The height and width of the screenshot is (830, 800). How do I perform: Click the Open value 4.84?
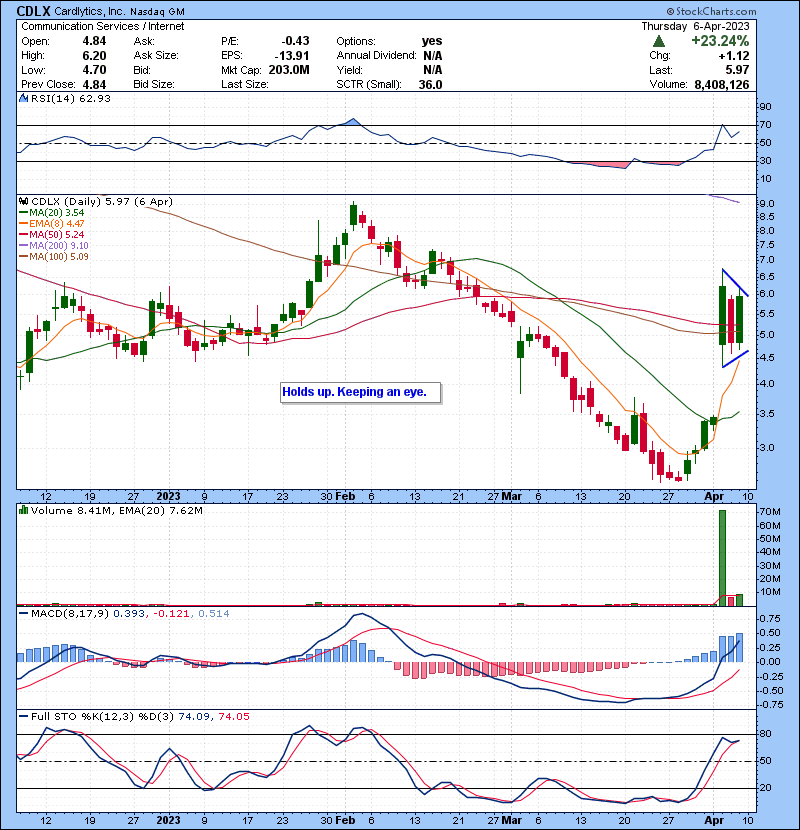point(94,41)
